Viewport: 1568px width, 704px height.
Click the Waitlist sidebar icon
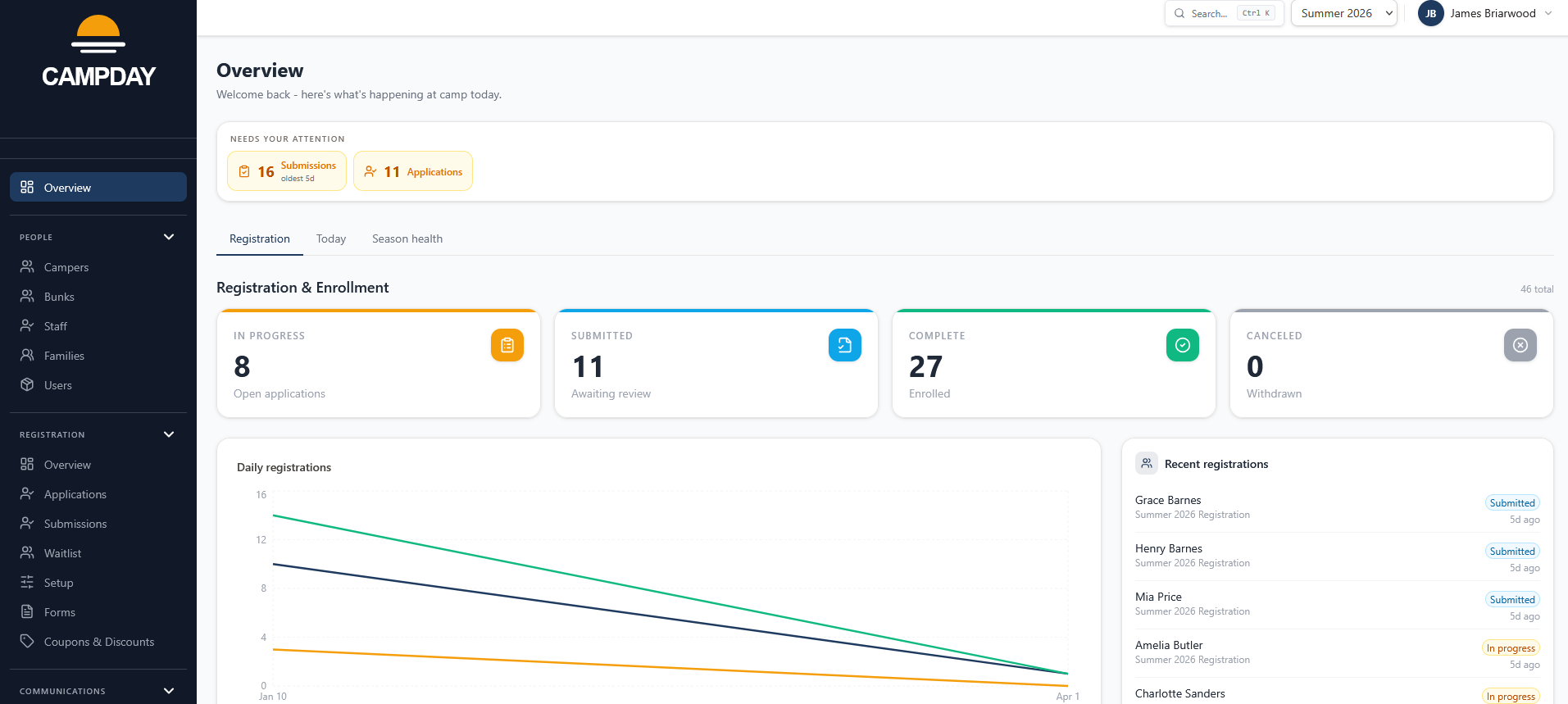[x=27, y=553]
